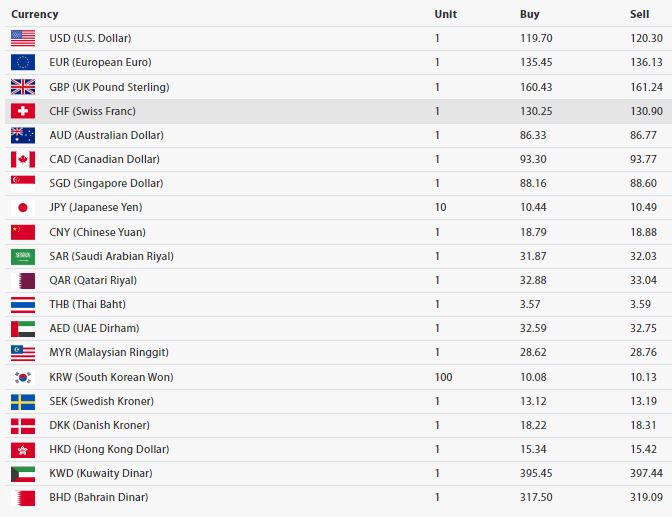The image size is (672, 517).
Task: Click the Japanese flag icon
Action: (x=23, y=207)
